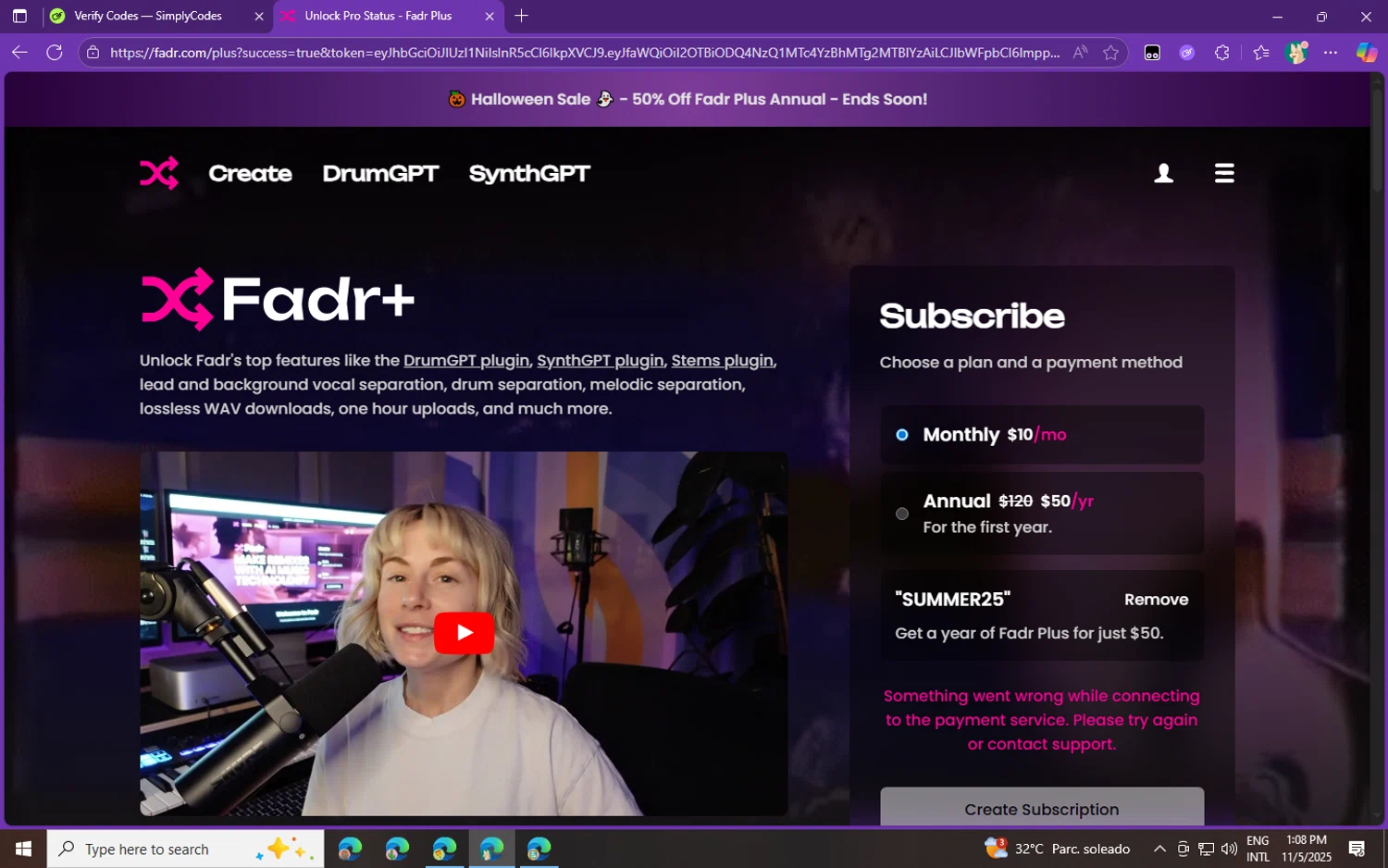The image size is (1388, 868).
Task: Open the clock showing 1:08 PM
Action: tap(1307, 849)
